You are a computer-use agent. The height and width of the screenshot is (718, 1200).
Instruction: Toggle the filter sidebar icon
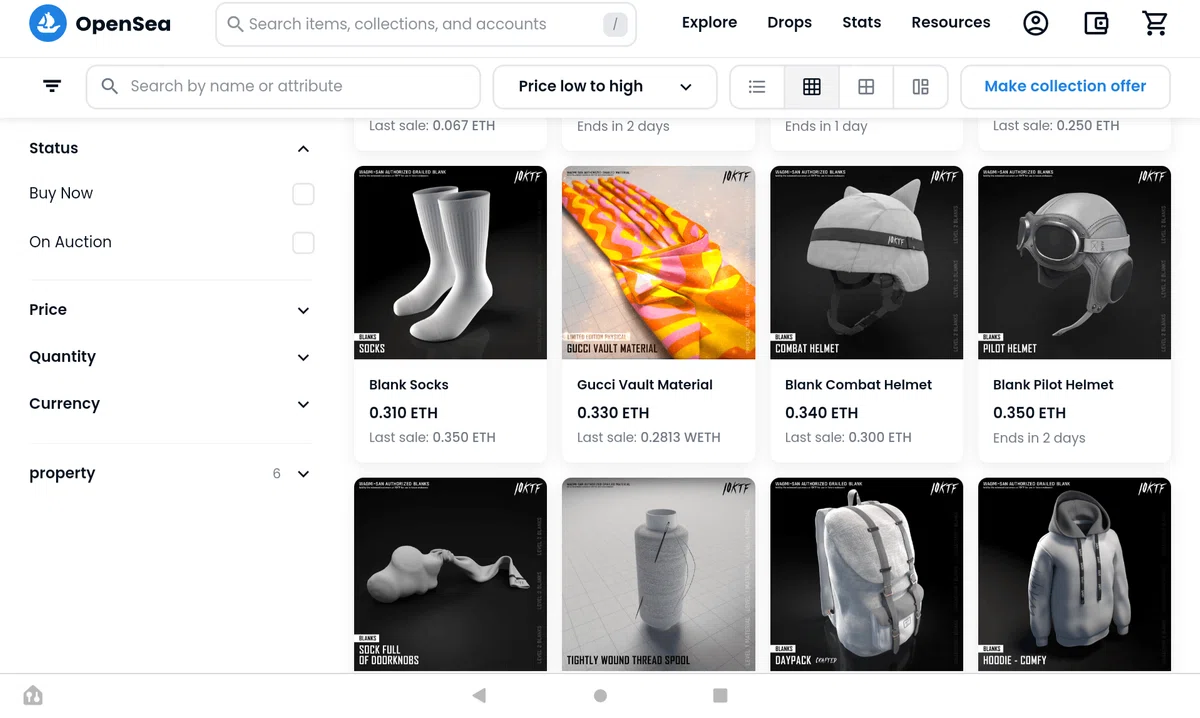point(52,87)
